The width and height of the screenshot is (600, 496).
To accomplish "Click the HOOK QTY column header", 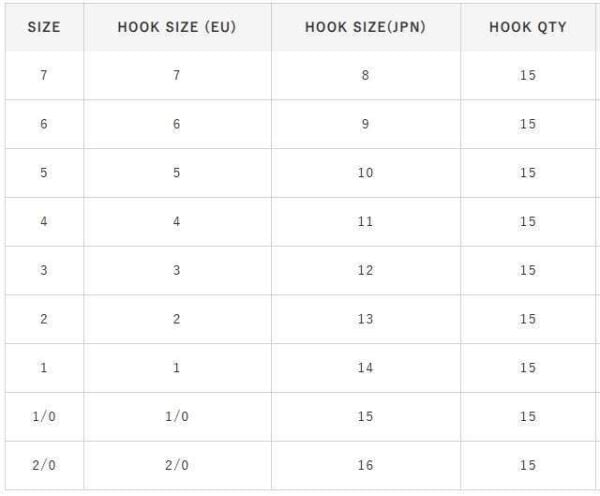I will (527, 27).
